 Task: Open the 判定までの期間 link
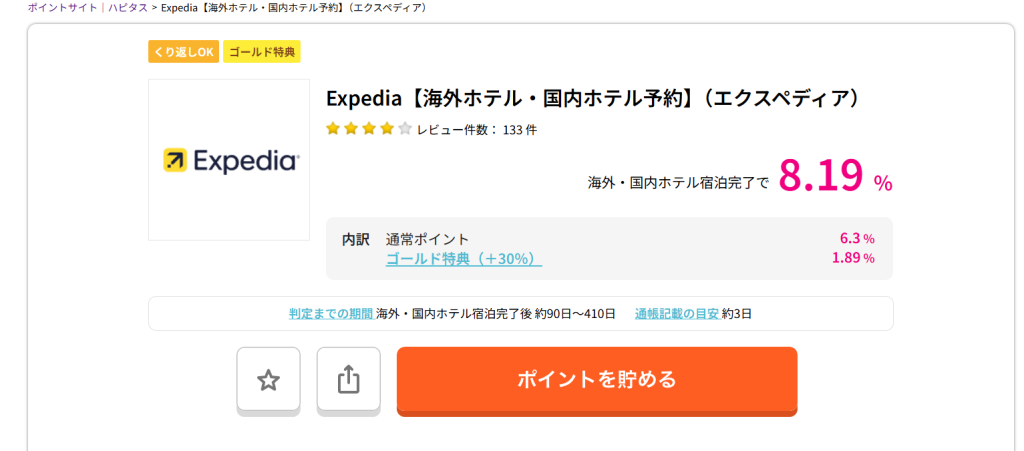(x=331, y=313)
